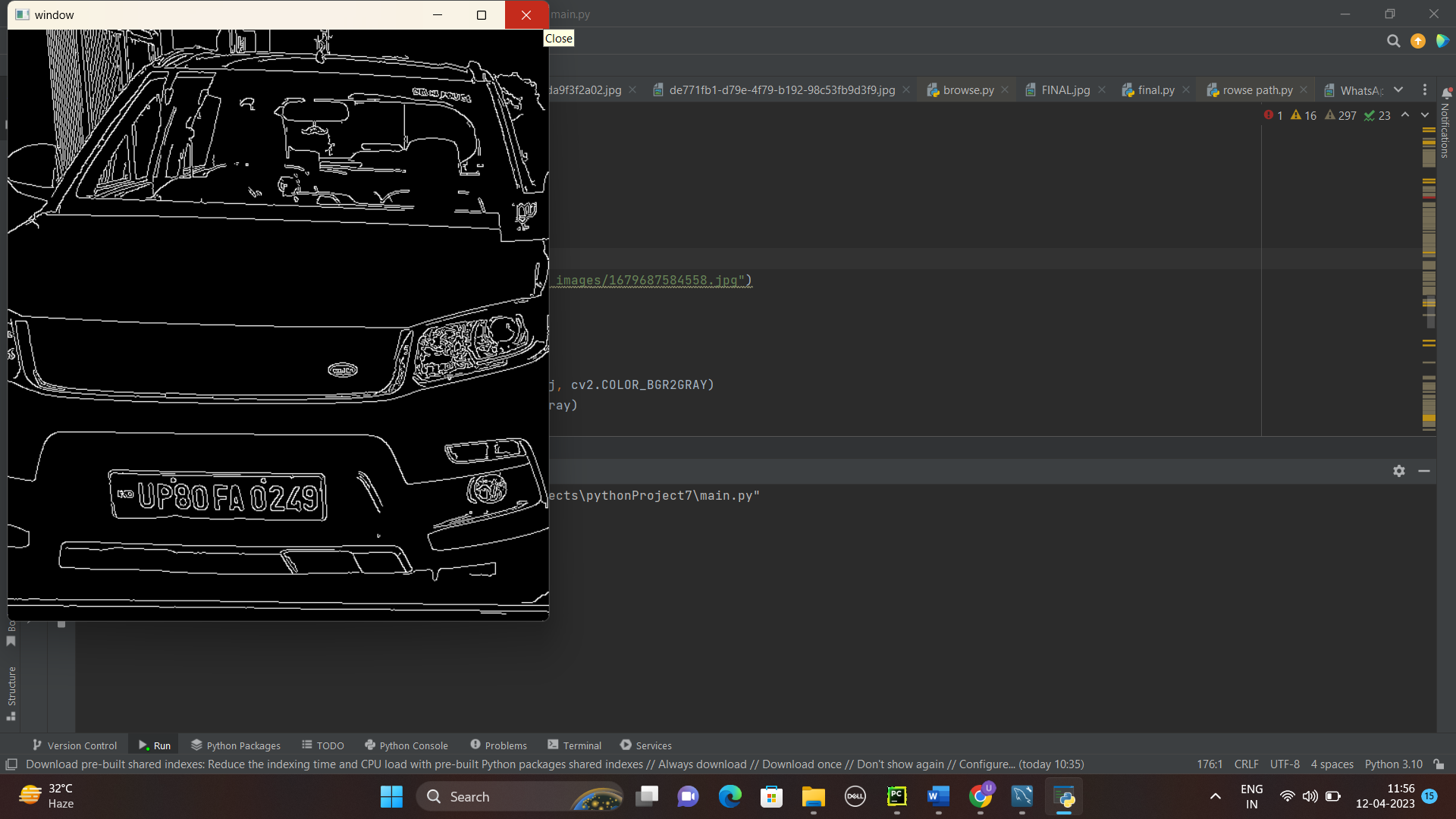Open editor tabs more options menu
The height and width of the screenshot is (819, 1456).
(x=1425, y=89)
